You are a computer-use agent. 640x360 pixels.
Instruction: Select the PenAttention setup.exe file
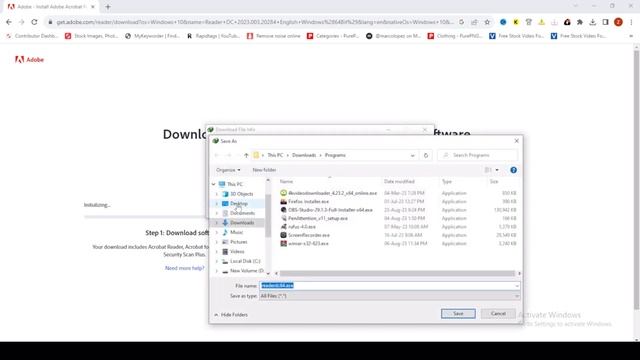click(318, 218)
